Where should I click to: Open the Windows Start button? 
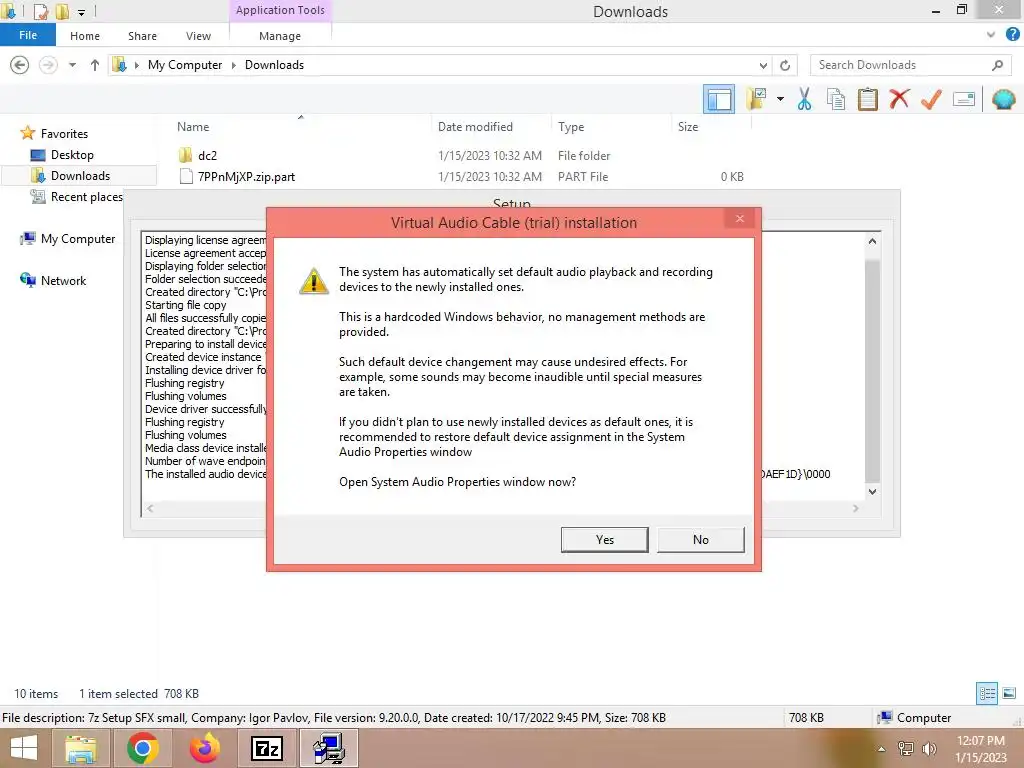tap(24, 748)
